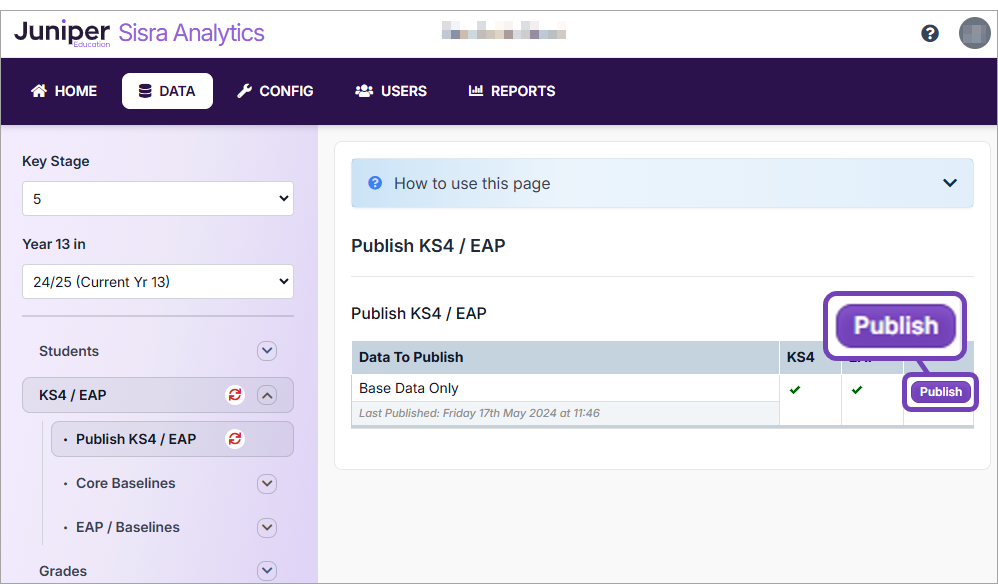Click the Juniper Sisra Analytics logo
The width and height of the screenshot is (998, 584).
pos(139,33)
